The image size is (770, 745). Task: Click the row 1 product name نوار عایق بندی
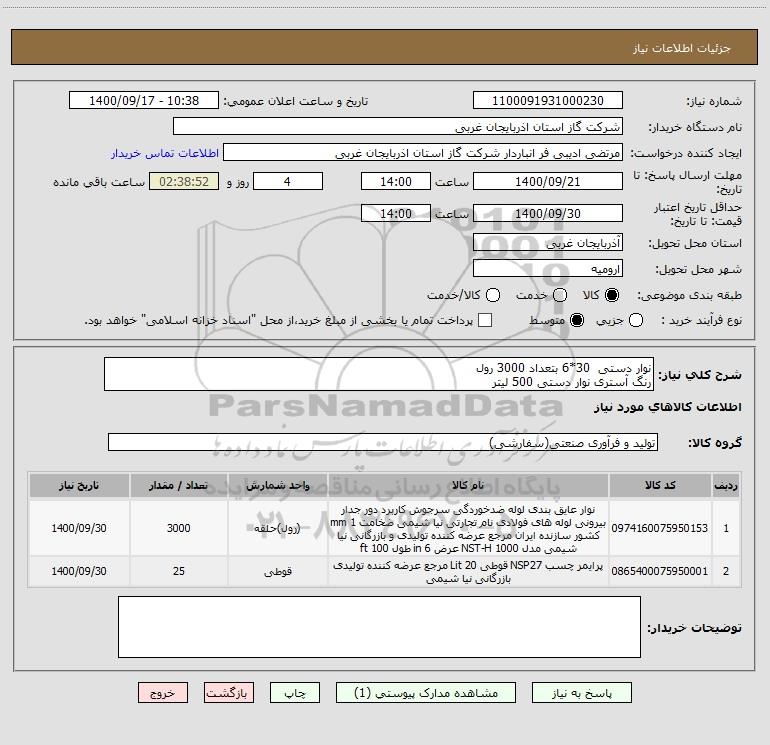tap(468, 528)
